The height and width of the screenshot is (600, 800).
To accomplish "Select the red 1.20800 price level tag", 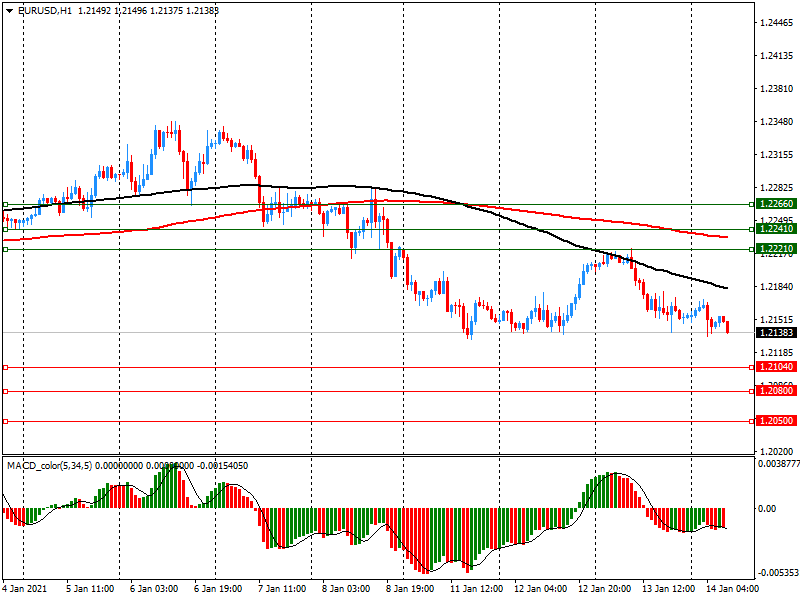I will [776, 391].
